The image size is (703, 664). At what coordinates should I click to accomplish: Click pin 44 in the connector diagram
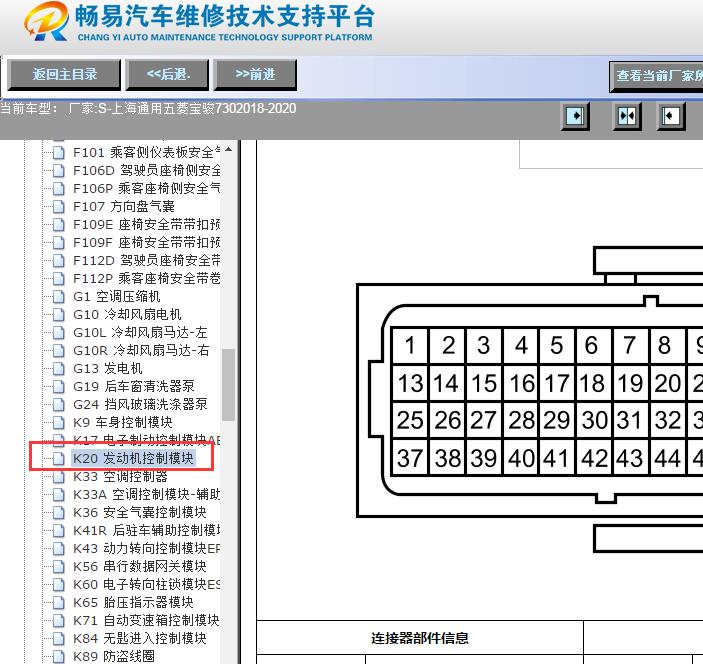click(668, 458)
